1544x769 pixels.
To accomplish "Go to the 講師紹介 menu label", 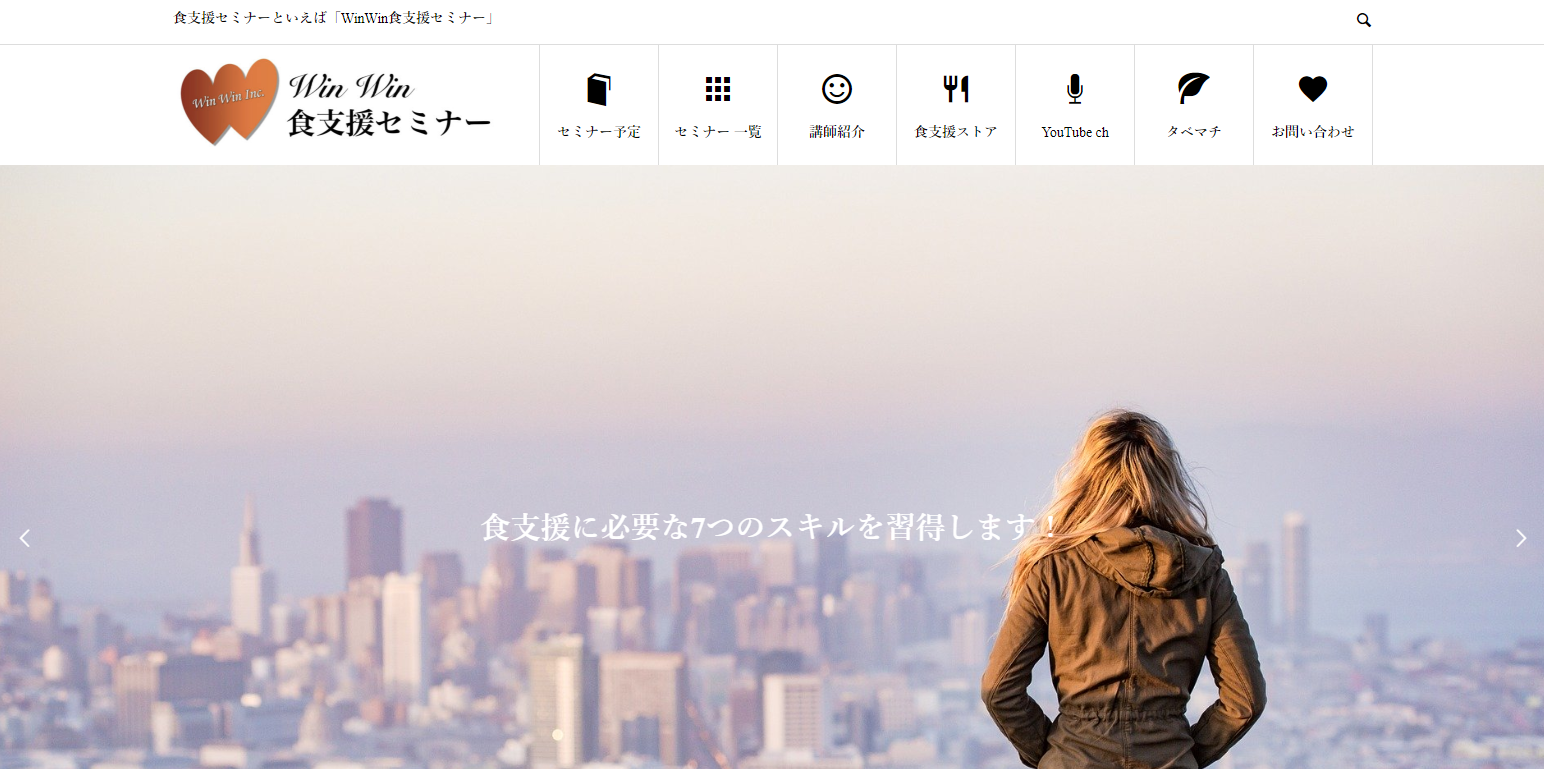I will (x=836, y=132).
